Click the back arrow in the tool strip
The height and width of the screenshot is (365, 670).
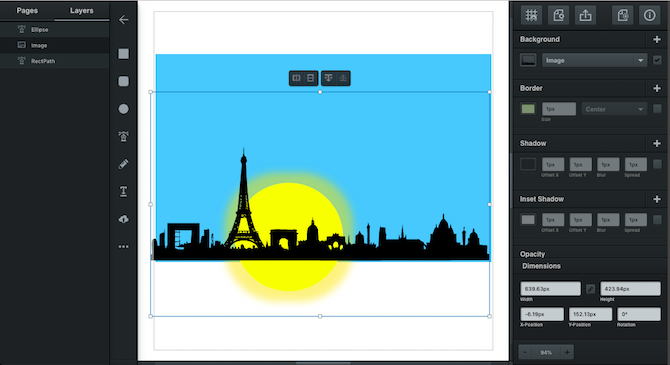click(123, 20)
